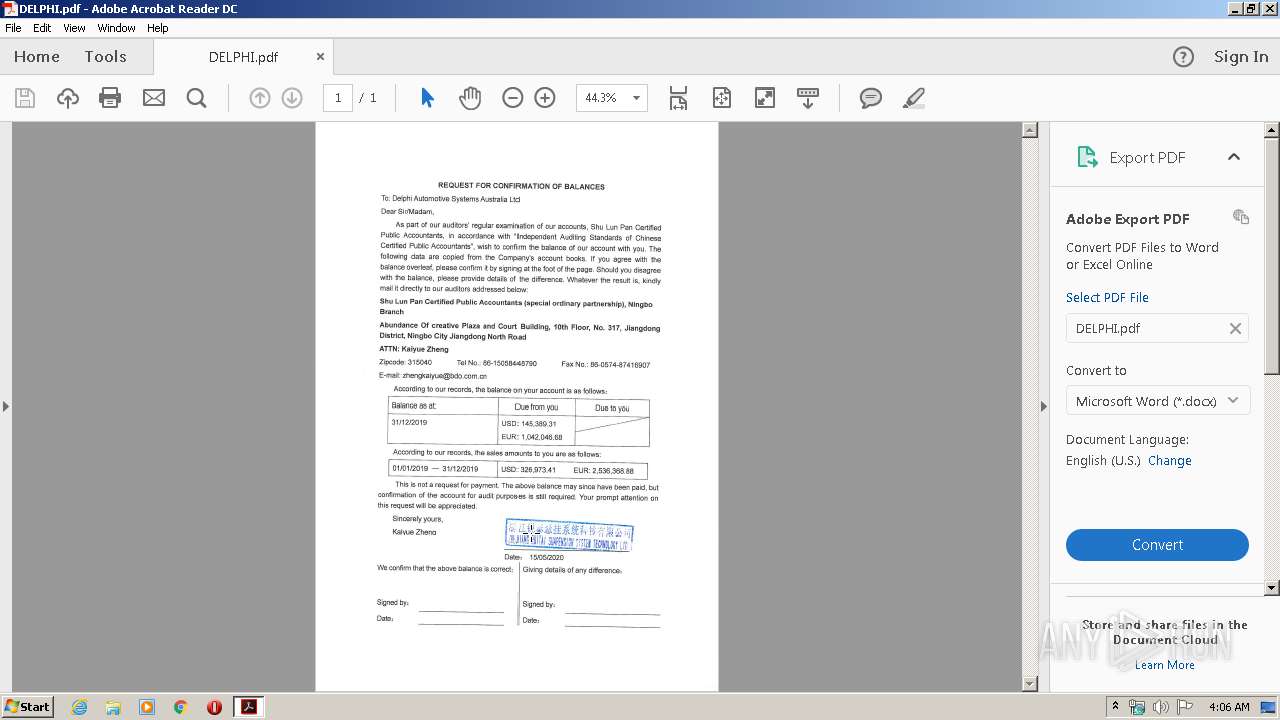Click the Select PDF File link

1107,297
